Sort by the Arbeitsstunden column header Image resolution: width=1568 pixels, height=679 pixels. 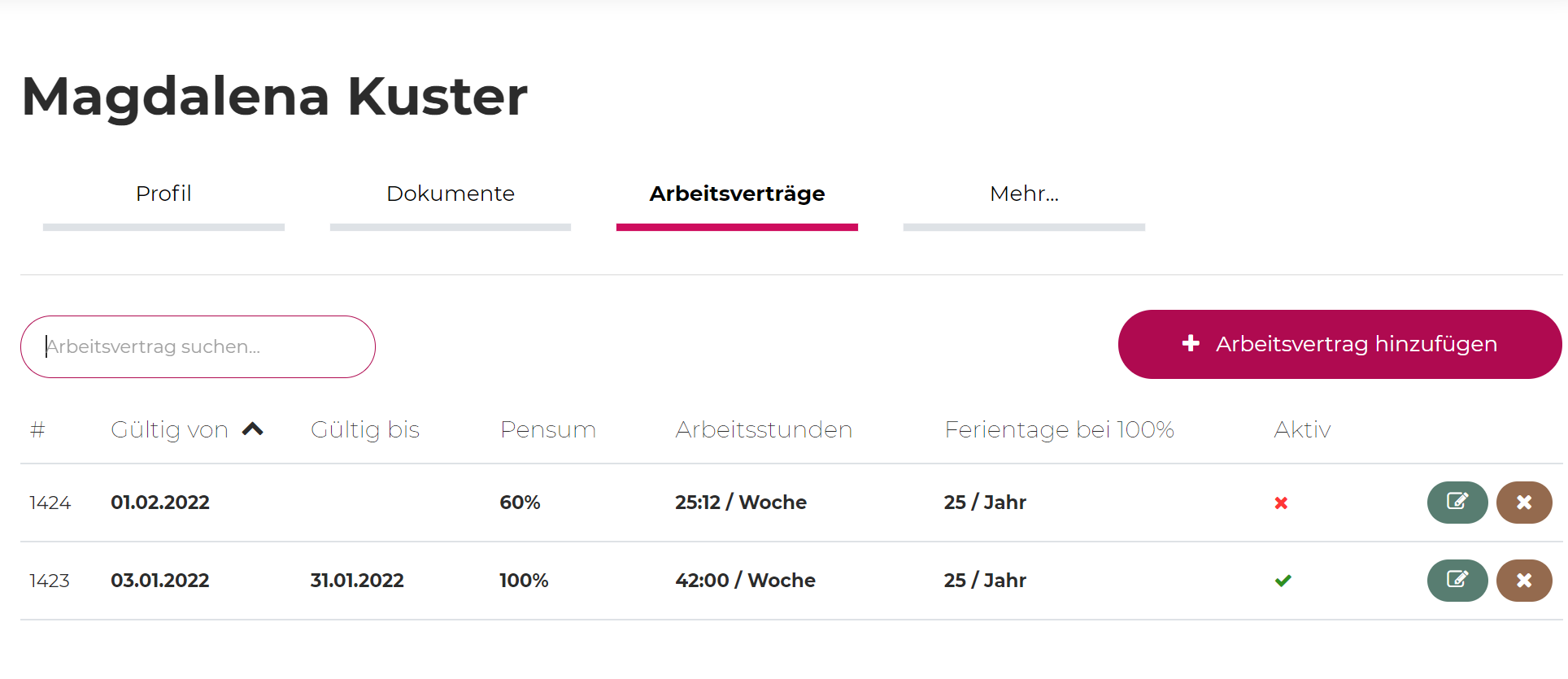pyautogui.click(x=763, y=429)
